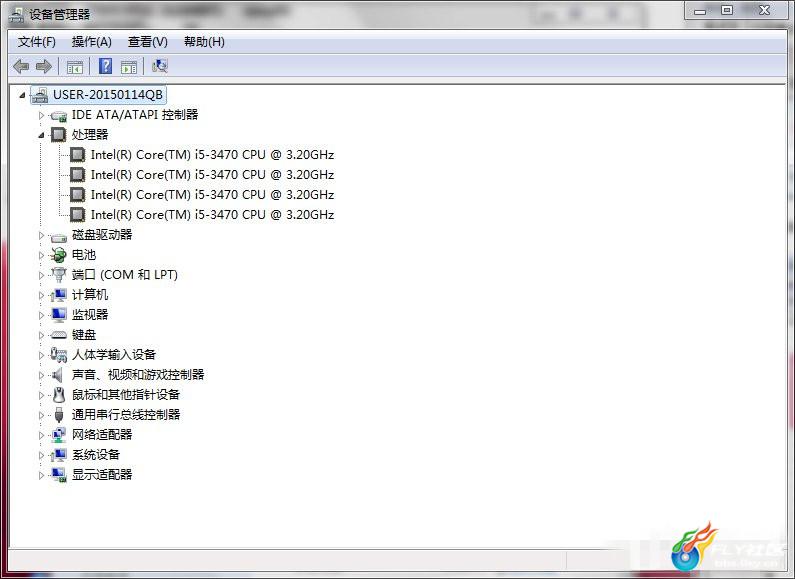The image size is (795, 579).
Task: Collapse the 处理器 node
Action: (x=42, y=135)
